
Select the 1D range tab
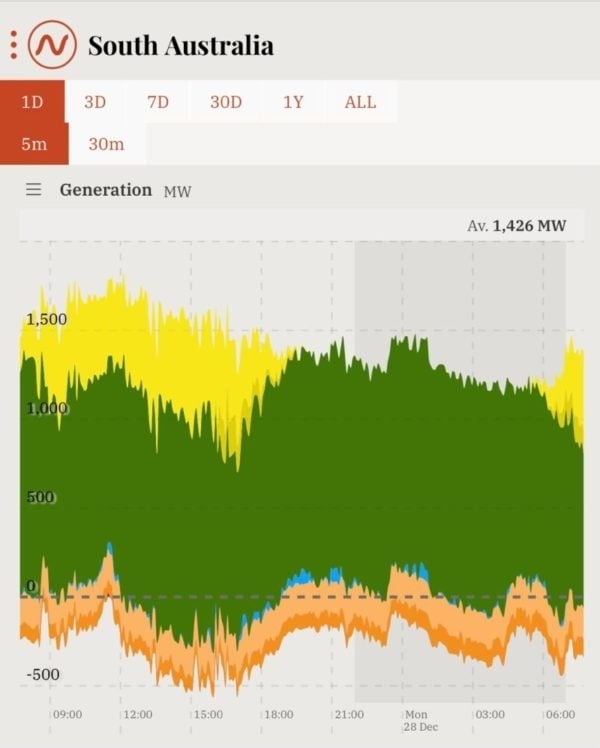(x=33, y=102)
